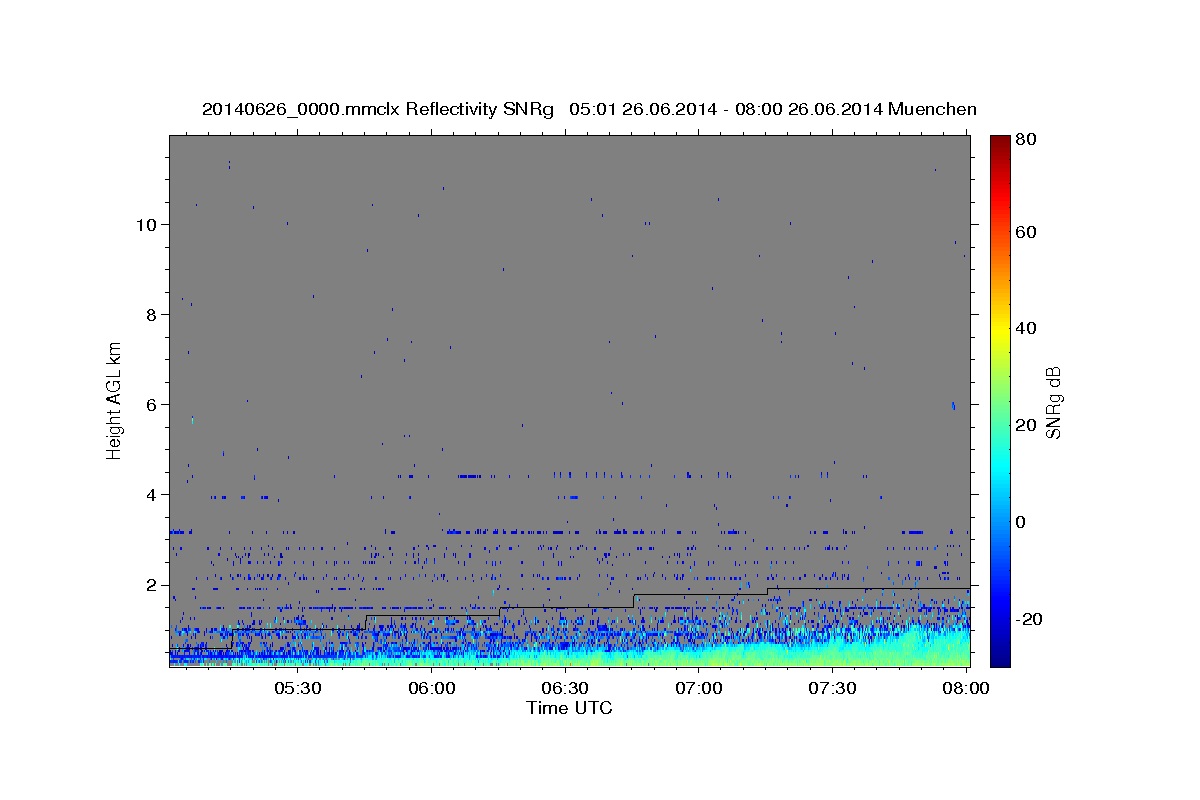Click the height axis value 2
The image size is (1200, 800).
[x=150, y=585]
